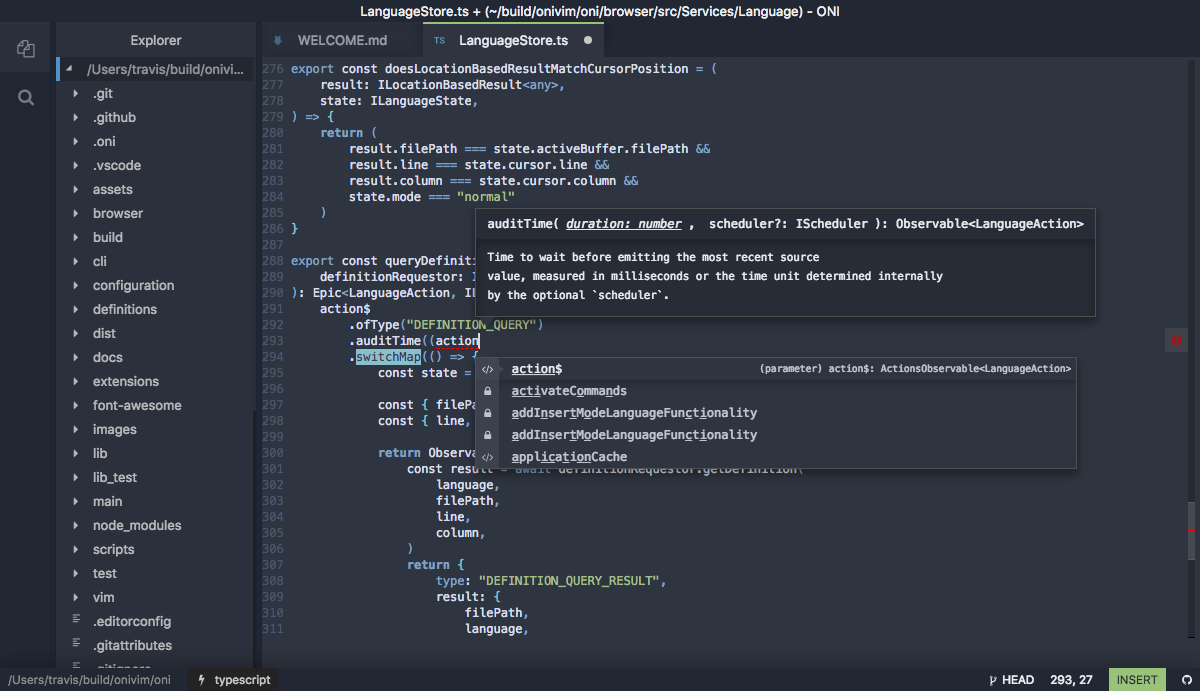Select the action$ autocomplete suggestion
1200x691 pixels.
coord(536,369)
